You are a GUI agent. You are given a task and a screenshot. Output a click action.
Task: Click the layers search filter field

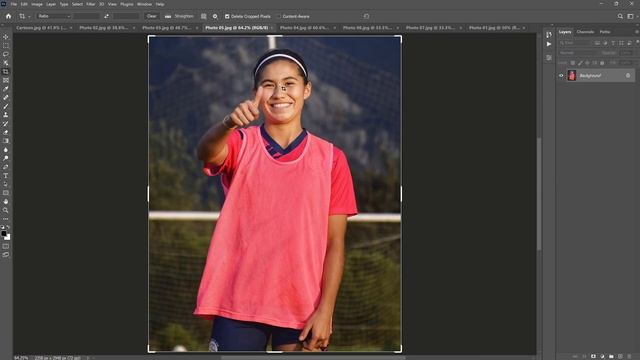576,43
